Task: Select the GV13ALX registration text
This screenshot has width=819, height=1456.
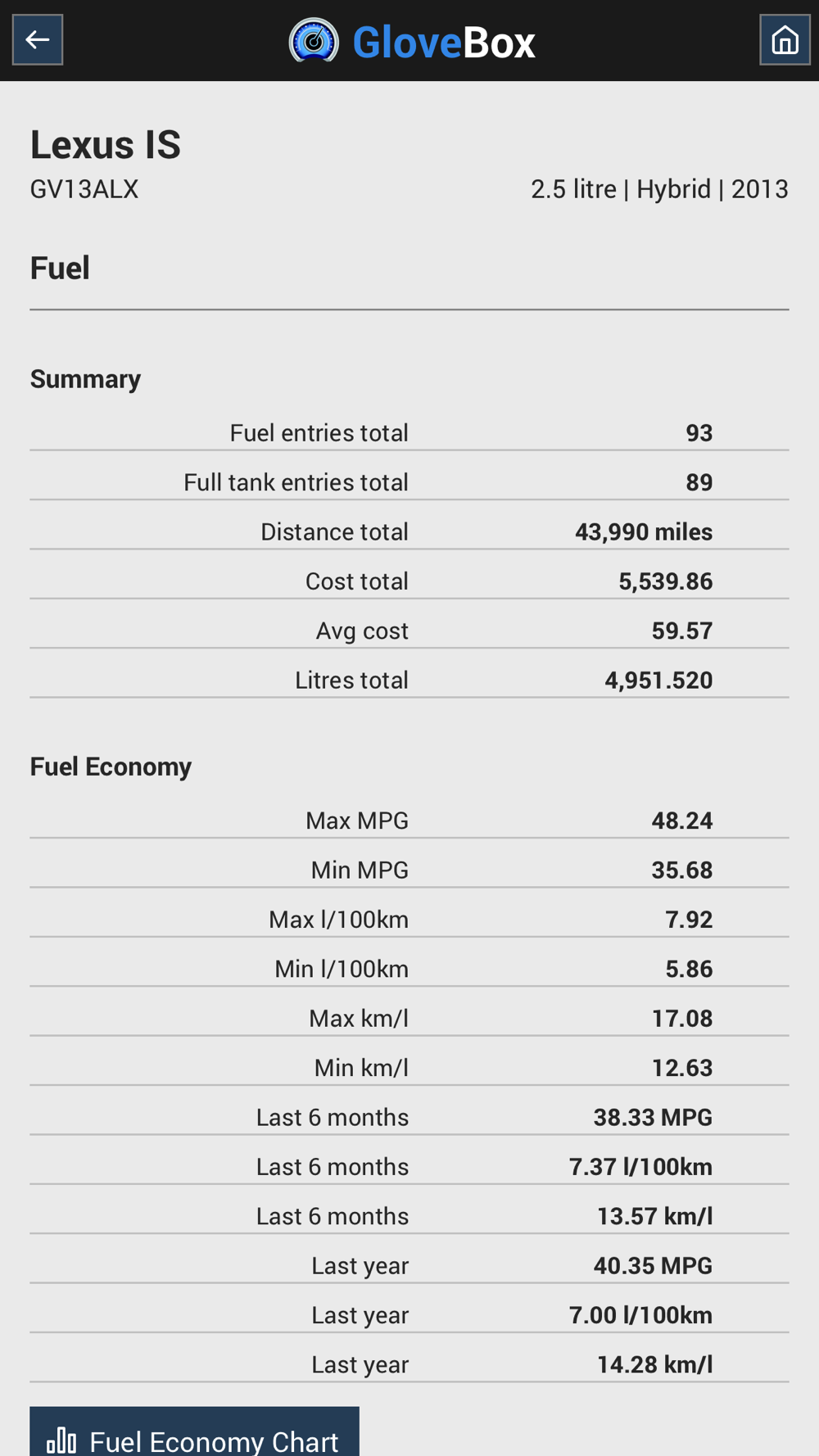Action: [84, 189]
